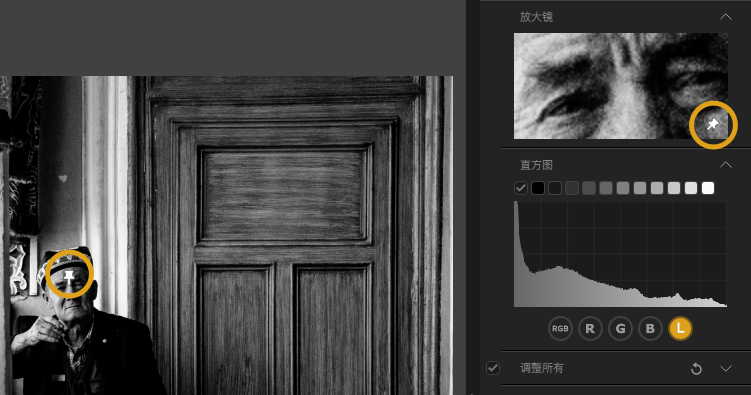The width and height of the screenshot is (751, 395).
Task: Pick the pure white zone swatch
Action: (x=708, y=188)
